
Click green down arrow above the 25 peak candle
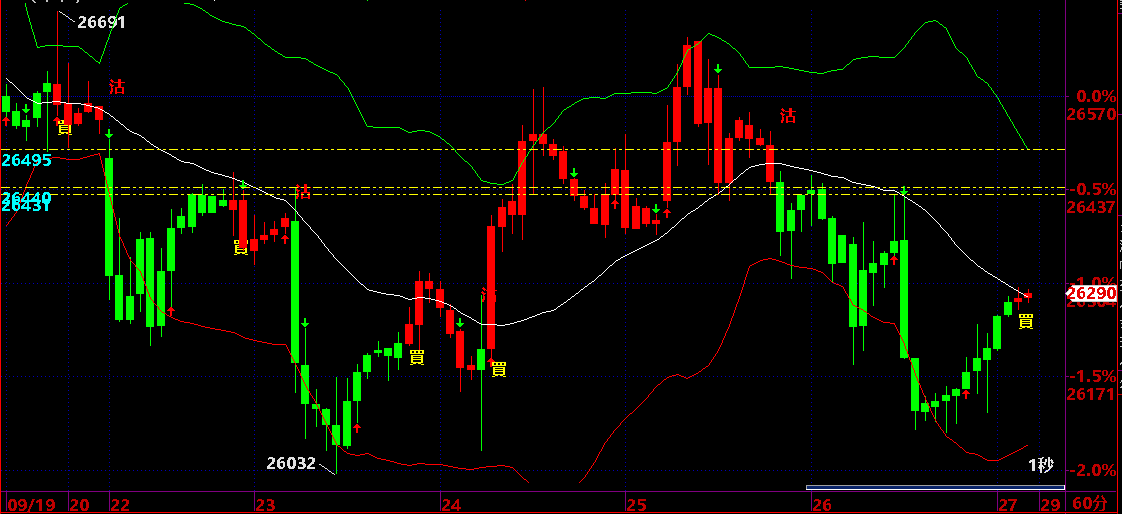point(717,69)
